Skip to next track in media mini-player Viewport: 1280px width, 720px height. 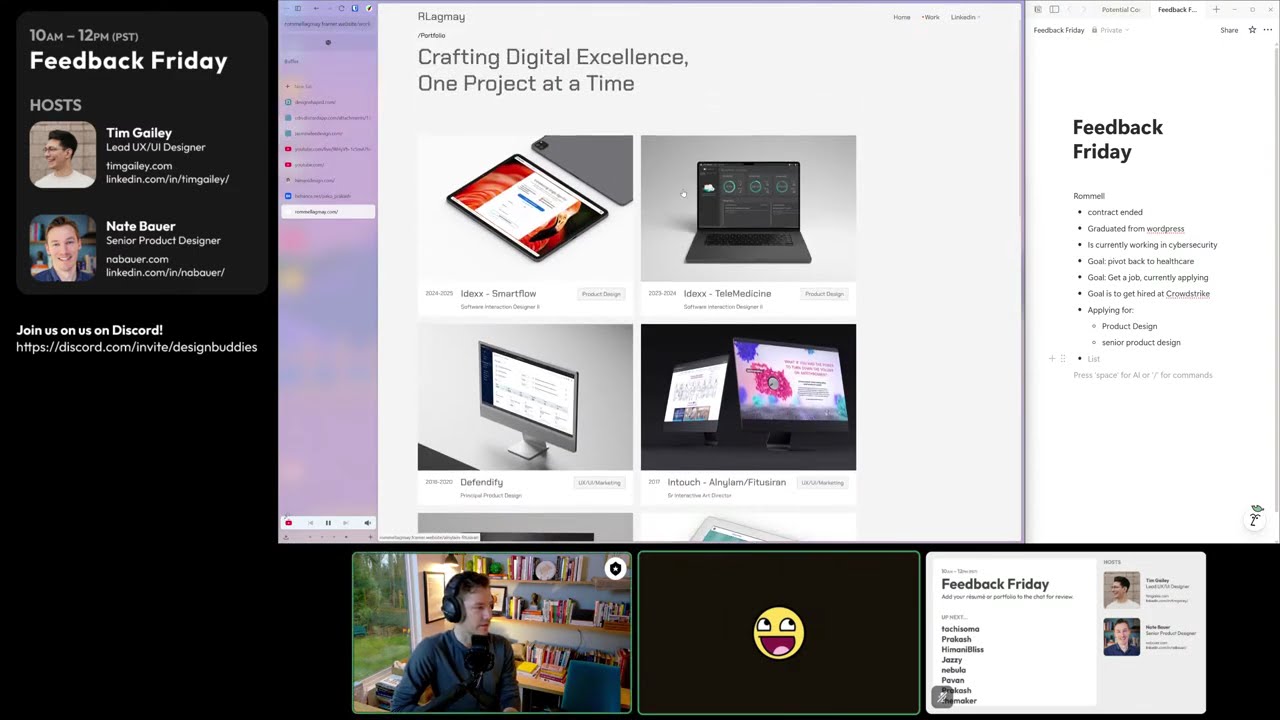pyautogui.click(x=346, y=522)
